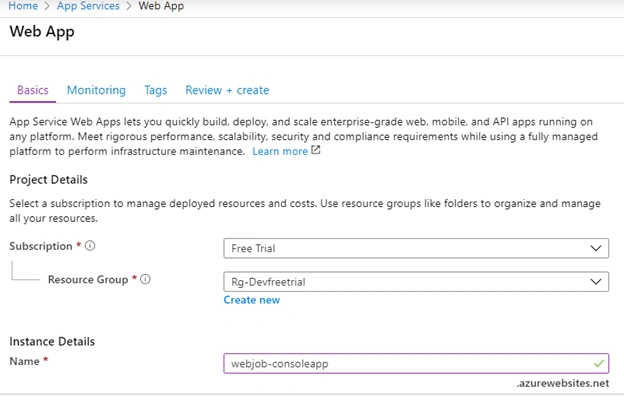Open the Review + create tab
The image size is (624, 400).
pyautogui.click(x=227, y=90)
